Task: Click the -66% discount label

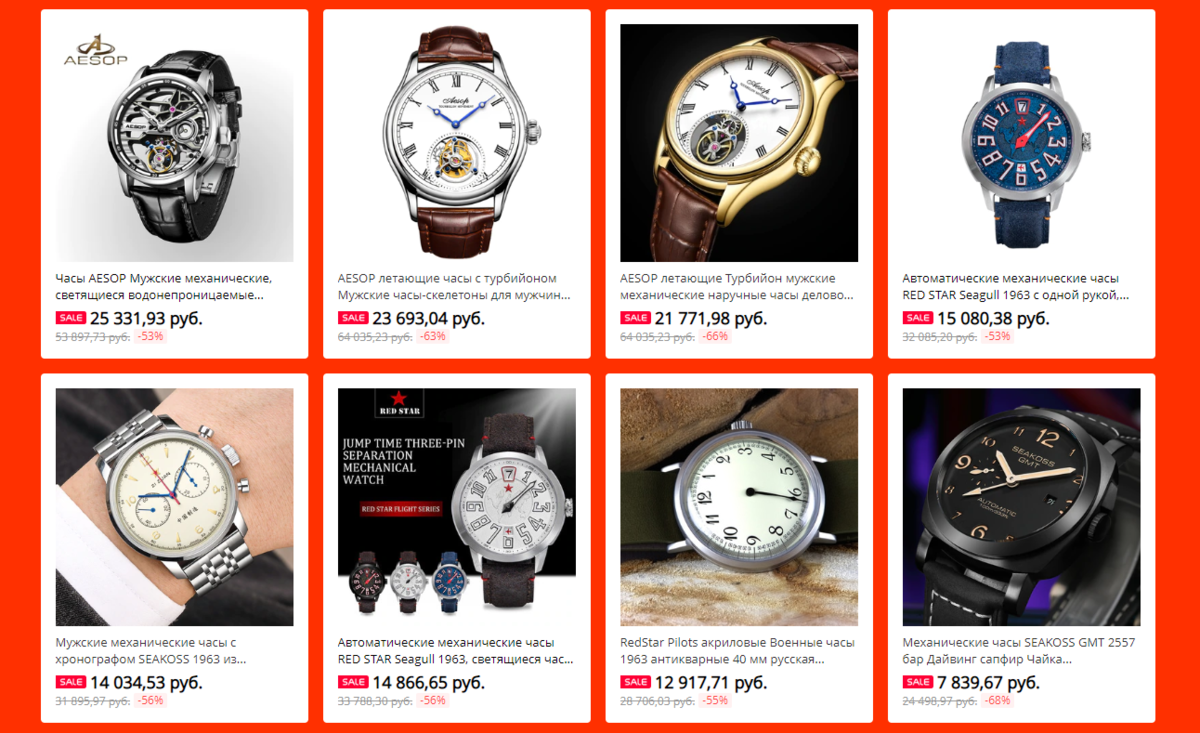Action: [x=715, y=337]
